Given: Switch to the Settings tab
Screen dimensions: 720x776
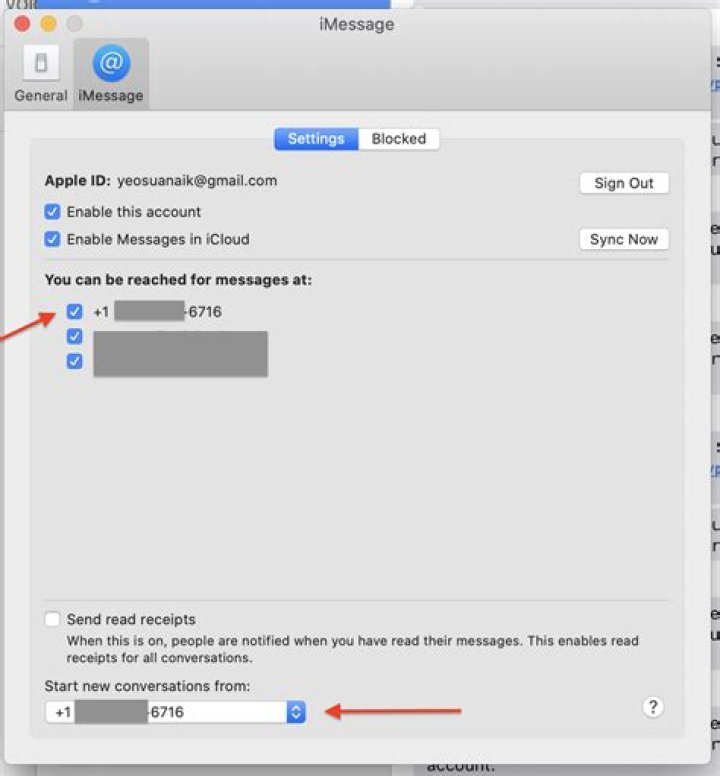Looking at the screenshot, I should tap(316, 139).
